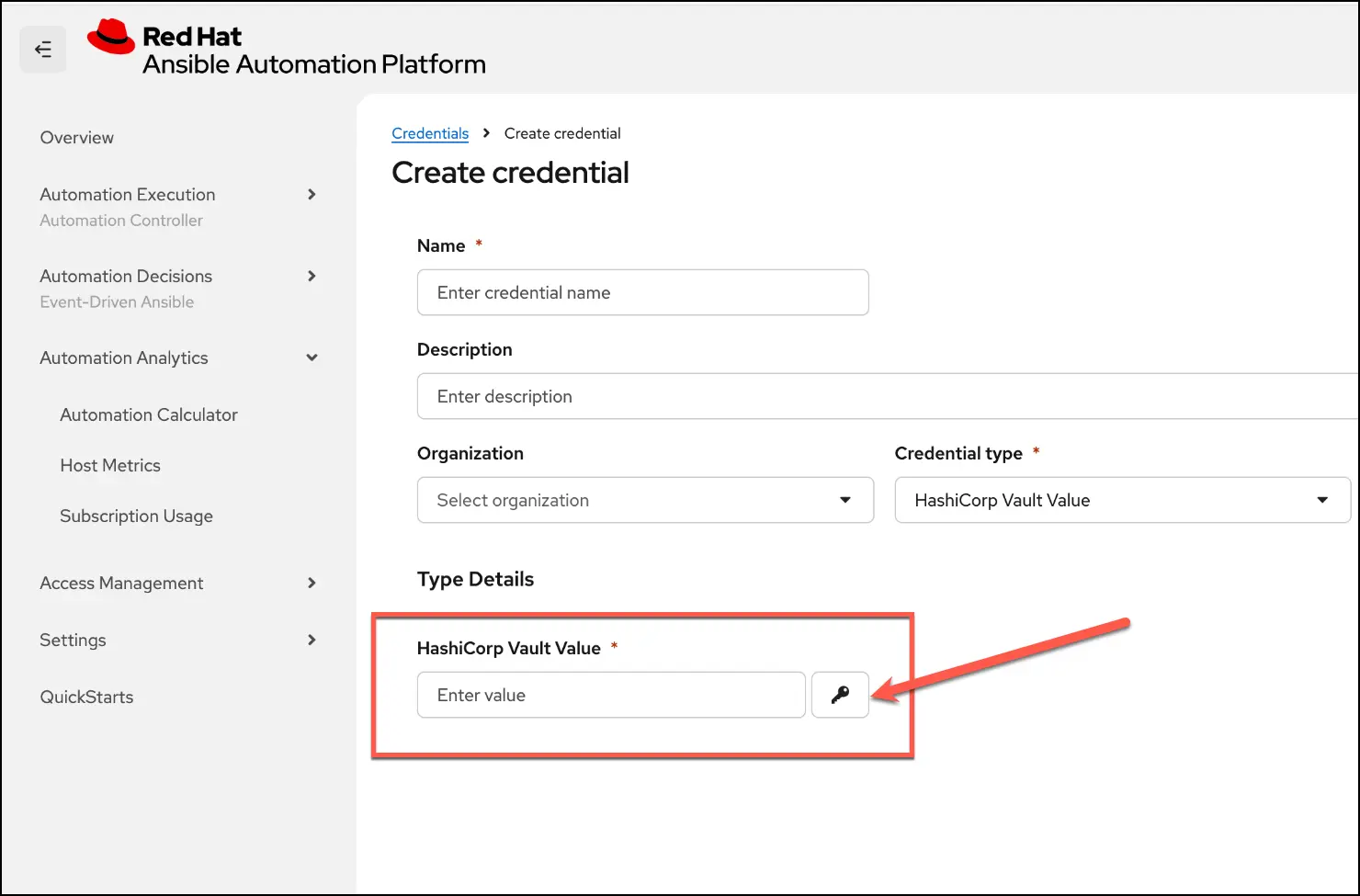Select Automation Analytics menu label
Image resolution: width=1360 pixels, height=896 pixels.
124,358
